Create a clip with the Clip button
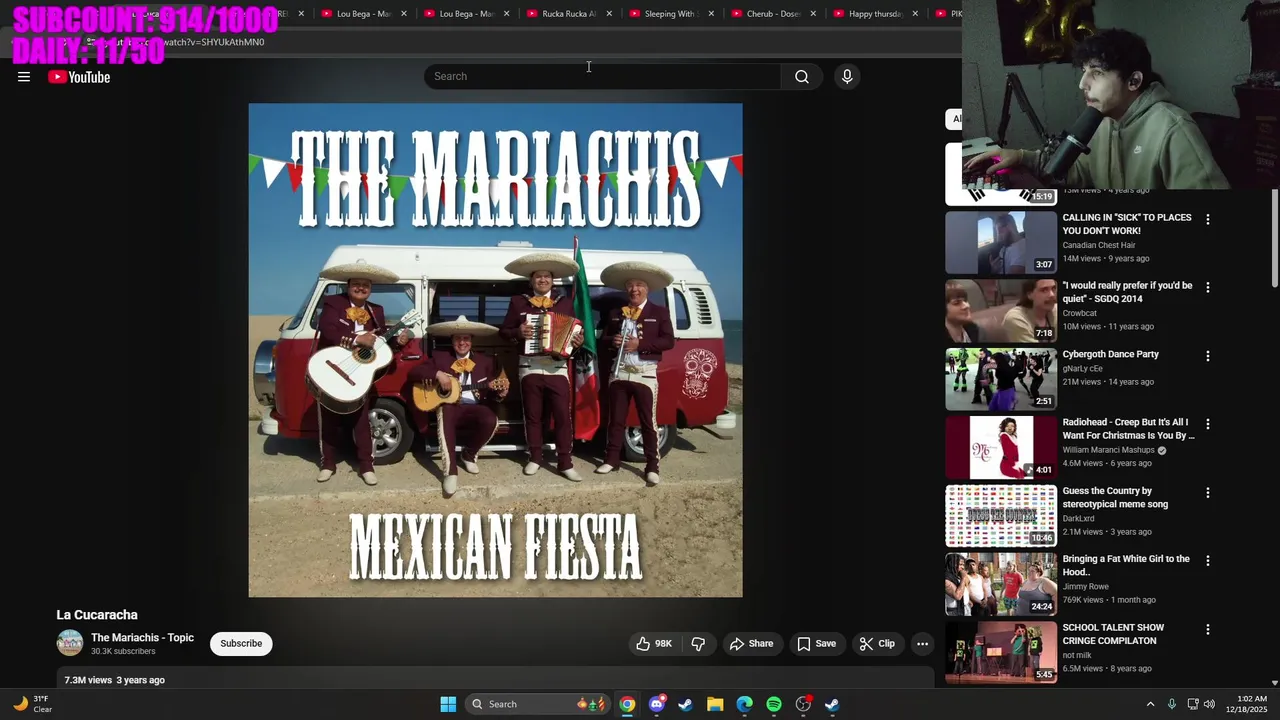This screenshot has height=720, width=1280. [x=877, y=644]
